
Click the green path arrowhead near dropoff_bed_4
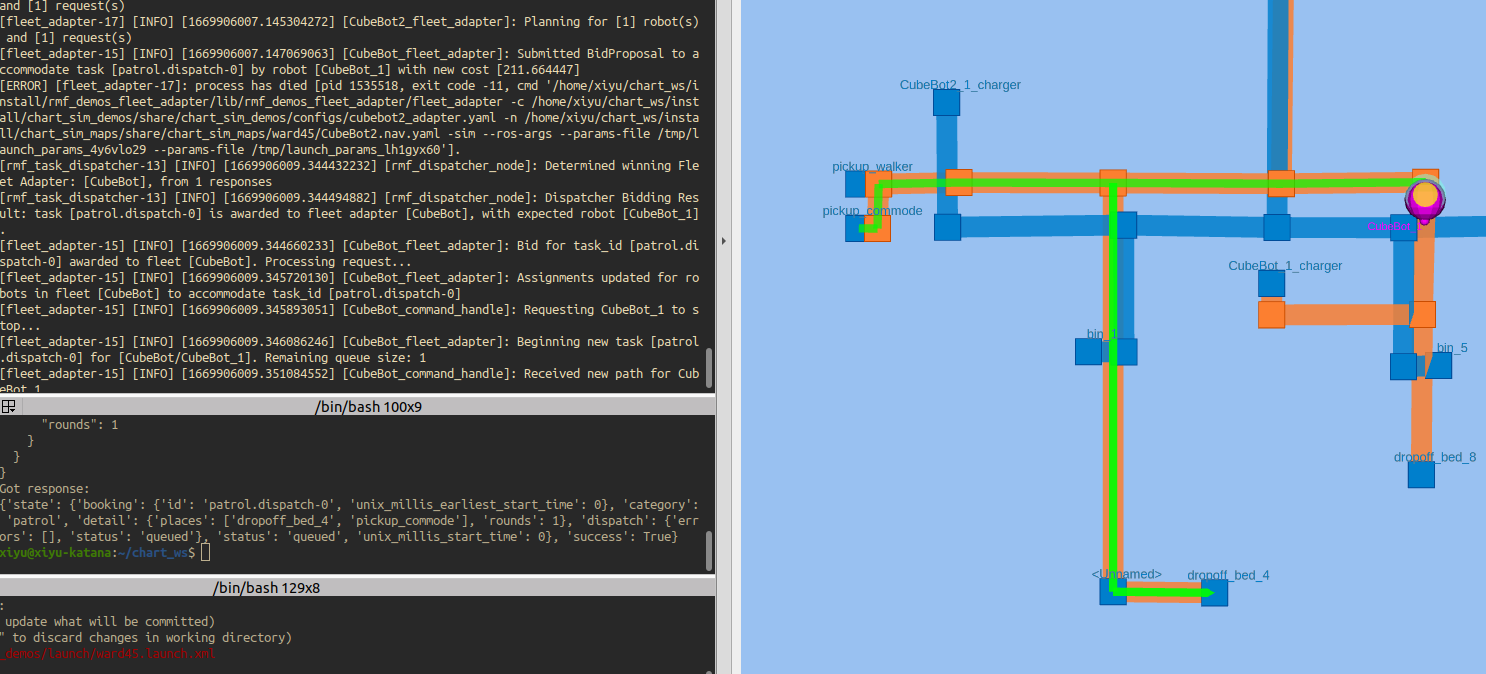tap(1210, 592)
